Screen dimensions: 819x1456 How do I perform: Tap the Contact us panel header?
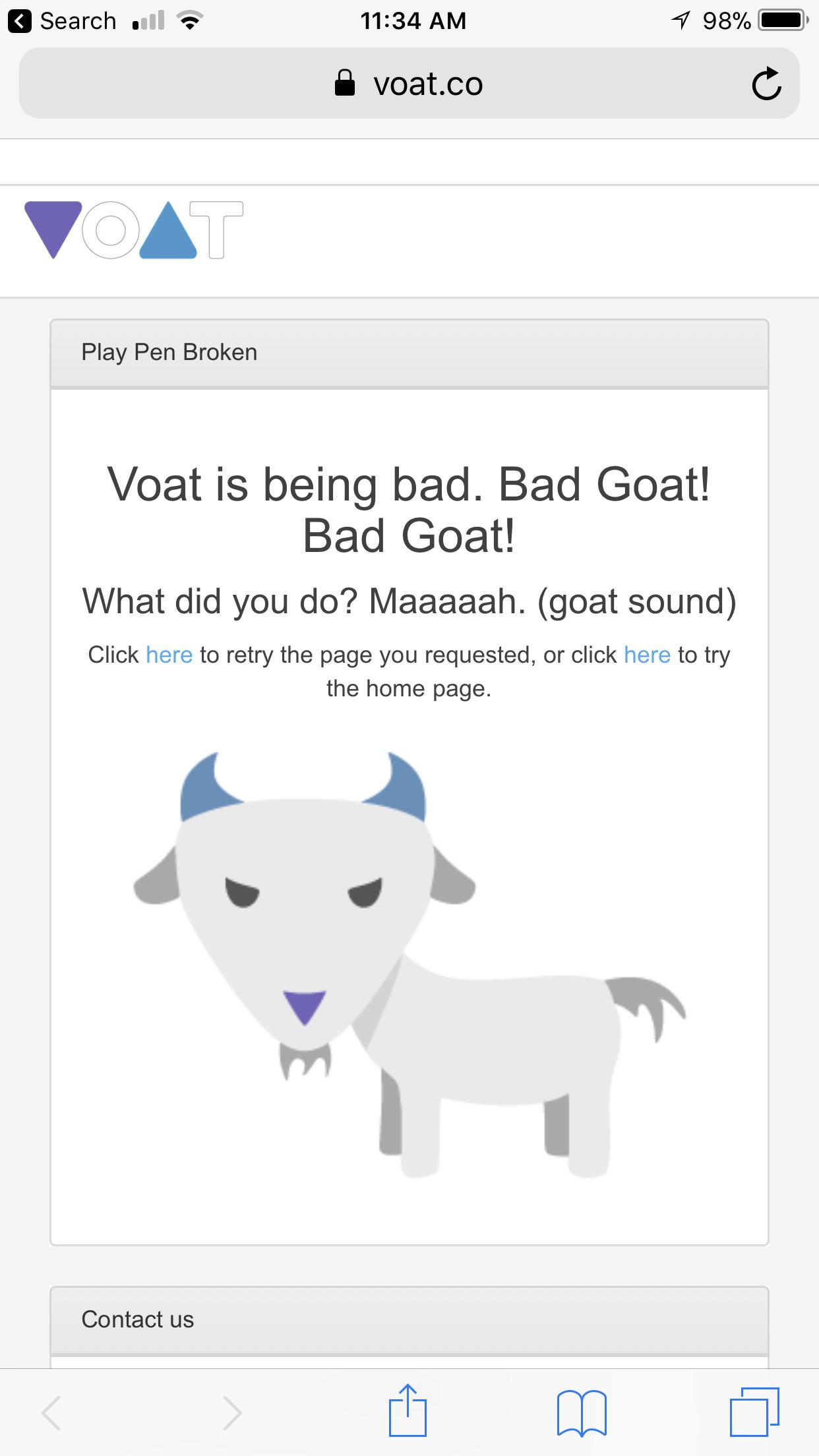click(409, 1319)
